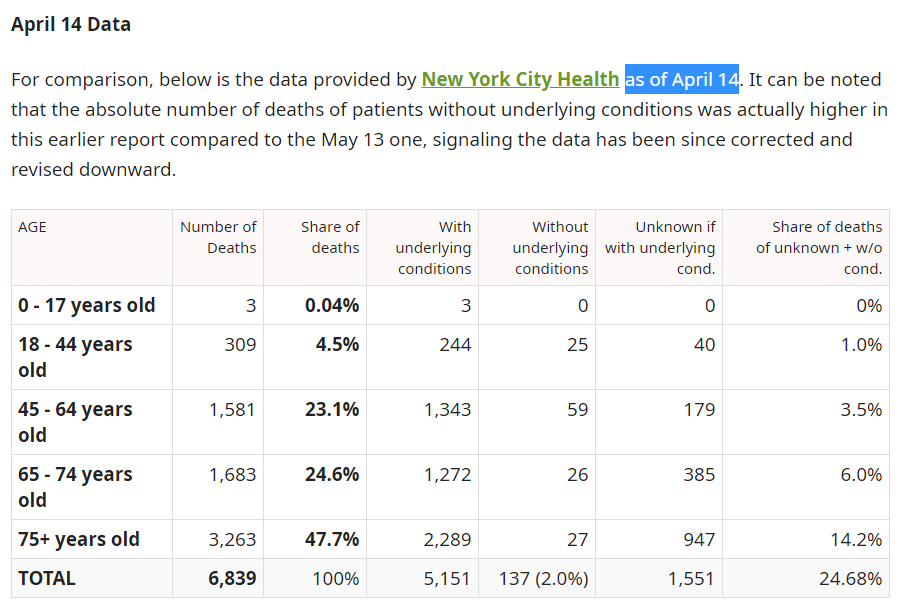Select the 47.7% share of deaths cell
Viewport: 907px width, 614px height.
pyautogui.click(x=332, y=539)
